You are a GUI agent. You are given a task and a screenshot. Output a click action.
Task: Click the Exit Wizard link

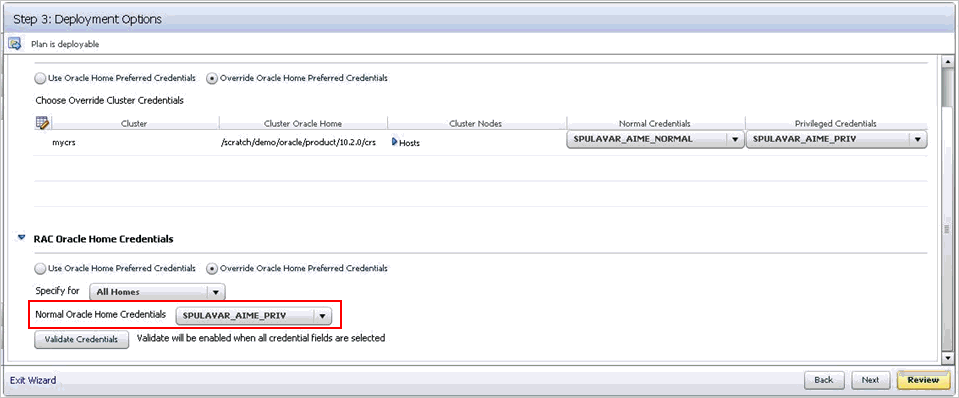[x=32, y=380]
